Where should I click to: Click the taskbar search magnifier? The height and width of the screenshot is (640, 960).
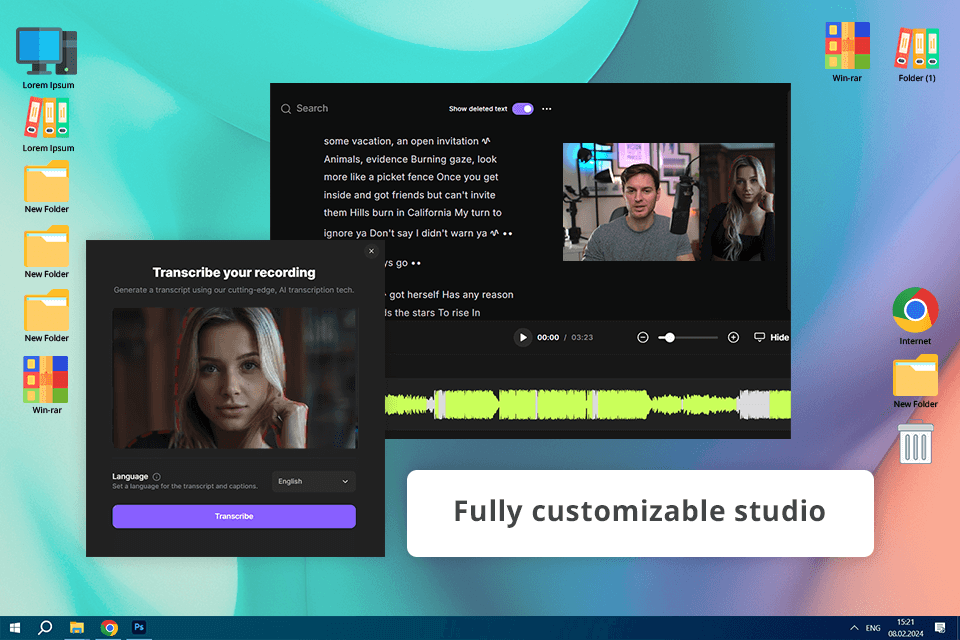coord(45,628)
